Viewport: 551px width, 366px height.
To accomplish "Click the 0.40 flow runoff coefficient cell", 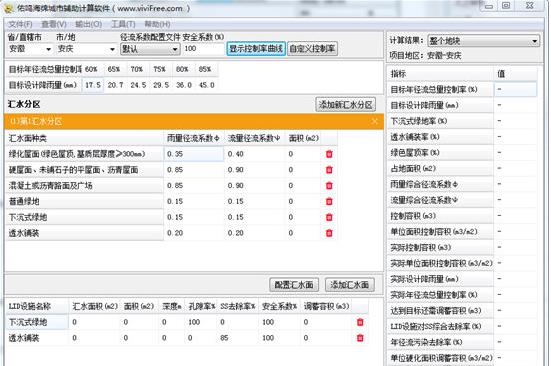I will point(254,154).
